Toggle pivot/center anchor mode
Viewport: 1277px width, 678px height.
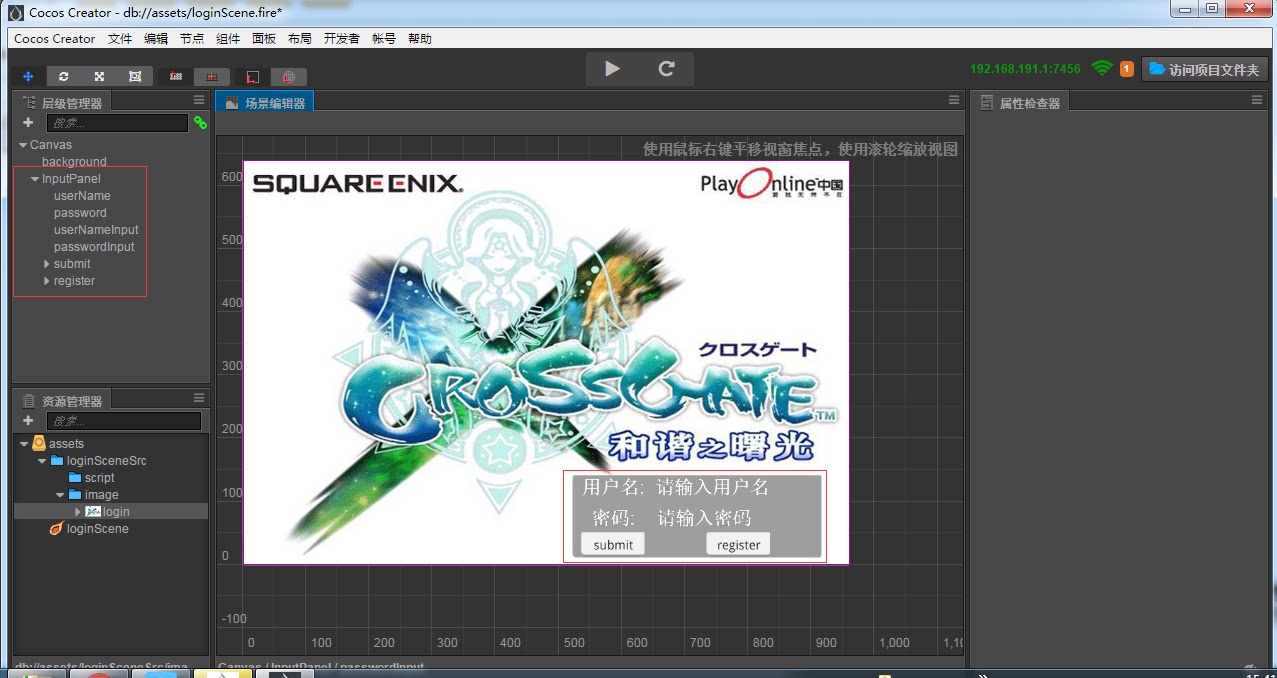pos(176,77)
